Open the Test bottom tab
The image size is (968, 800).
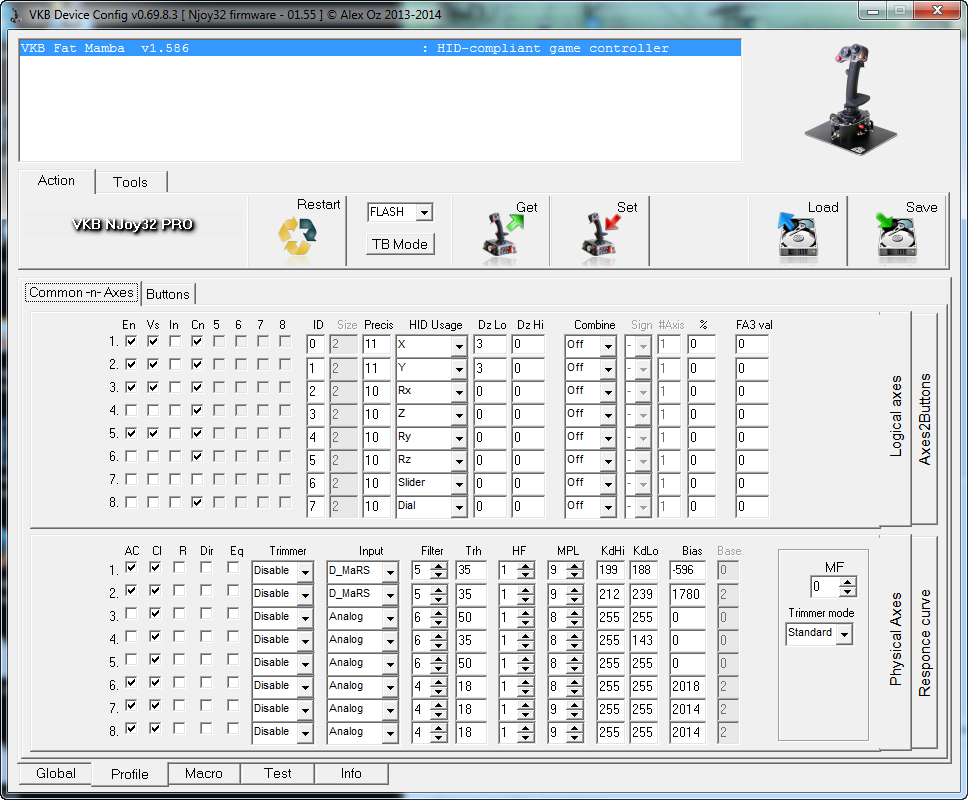(278, 773)
